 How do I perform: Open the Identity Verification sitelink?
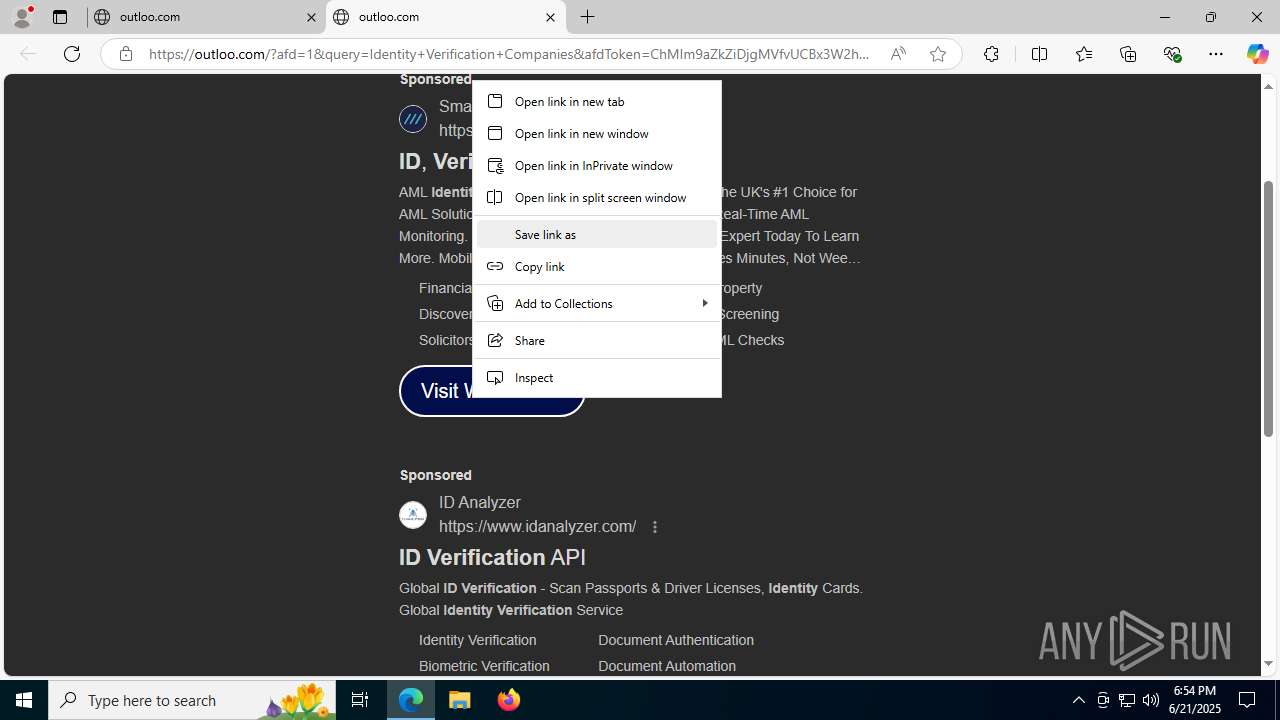[x=477, y=640]
